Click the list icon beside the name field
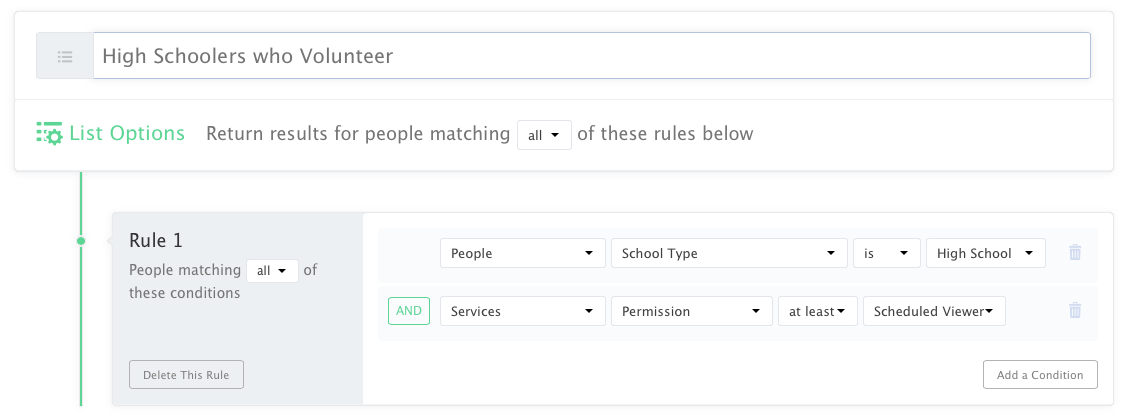 tap(65, 57)
